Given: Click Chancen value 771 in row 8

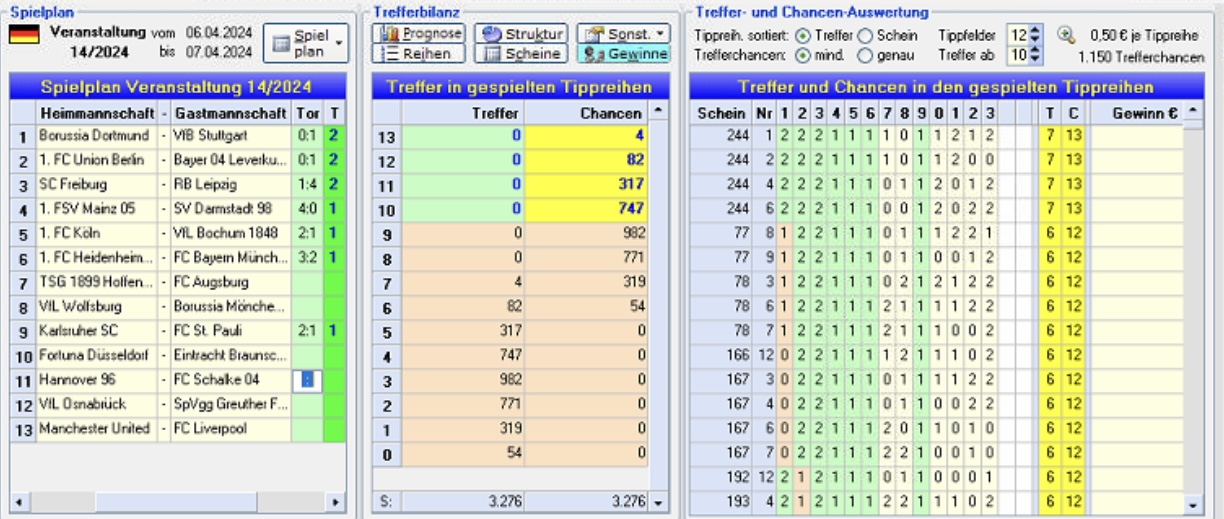Looking at the screenshot, I should 586,257.
